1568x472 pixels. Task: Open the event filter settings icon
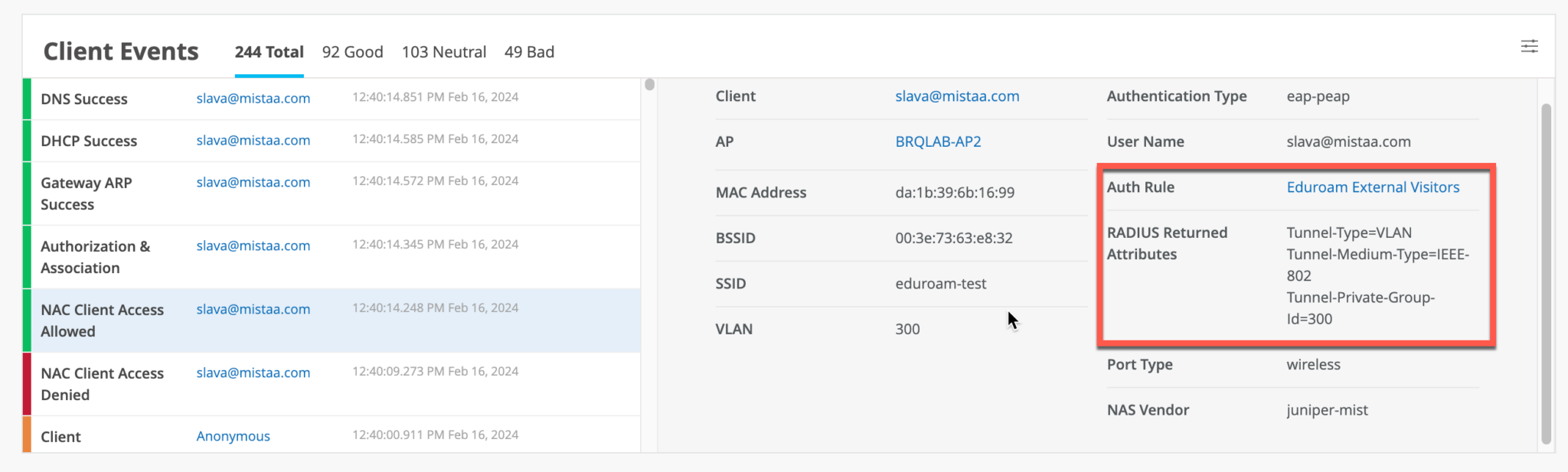[1529, 47]
